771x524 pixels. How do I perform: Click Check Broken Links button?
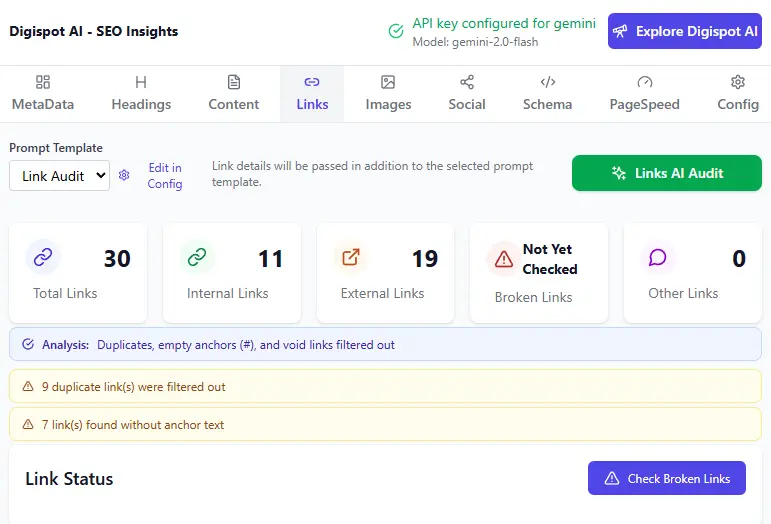[x=667, y=478]
